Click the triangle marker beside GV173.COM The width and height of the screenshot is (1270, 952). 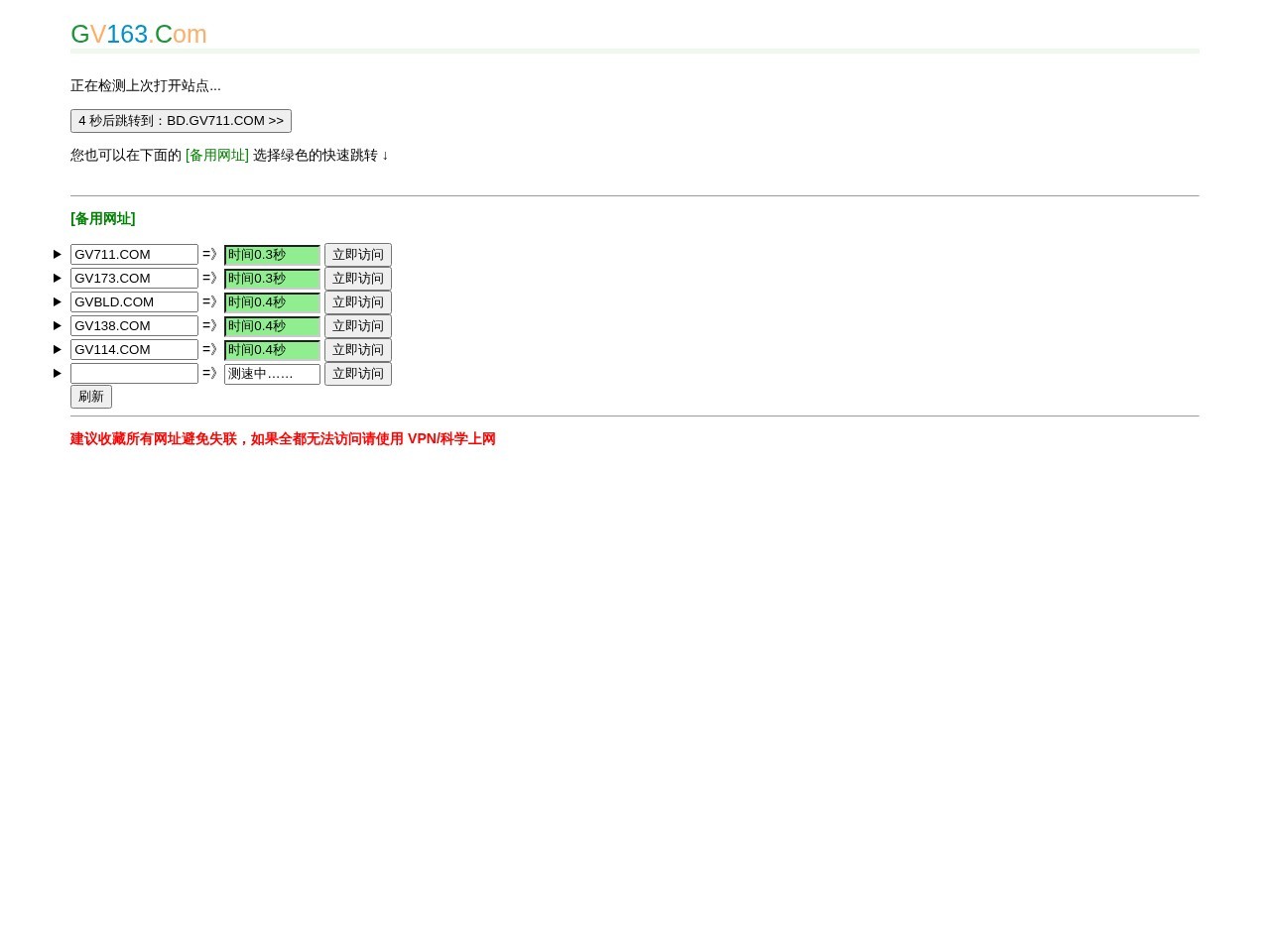58,279
